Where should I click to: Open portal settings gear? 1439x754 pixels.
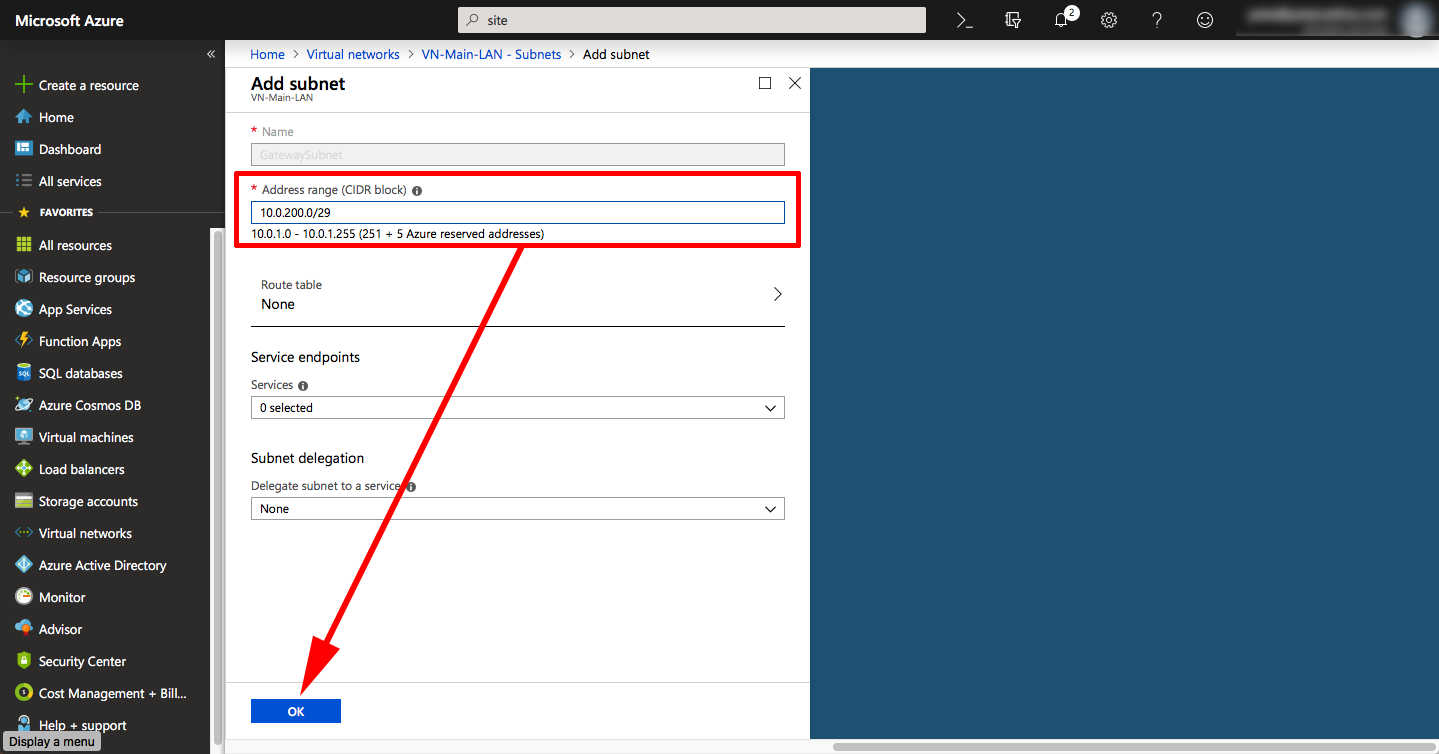1109,20
